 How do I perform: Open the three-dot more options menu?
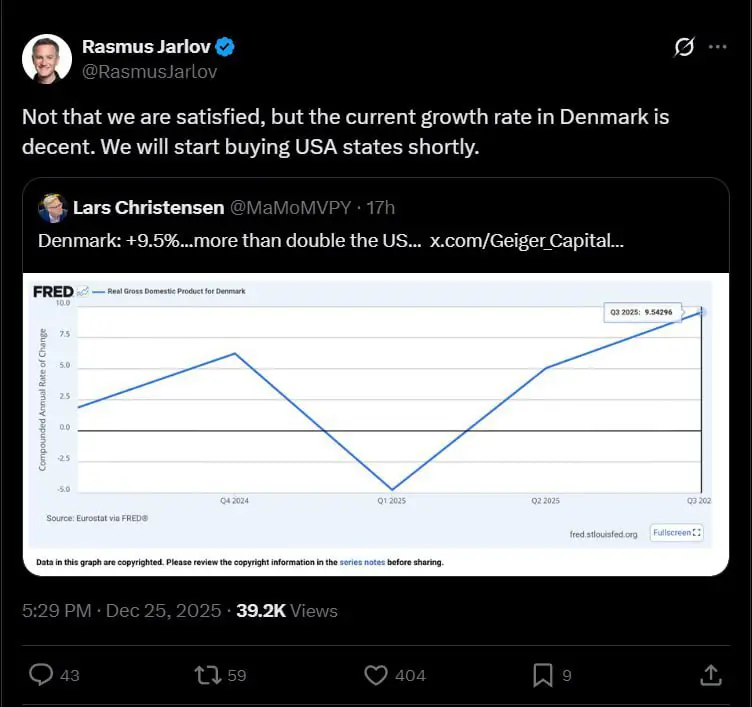click(717, 47)
